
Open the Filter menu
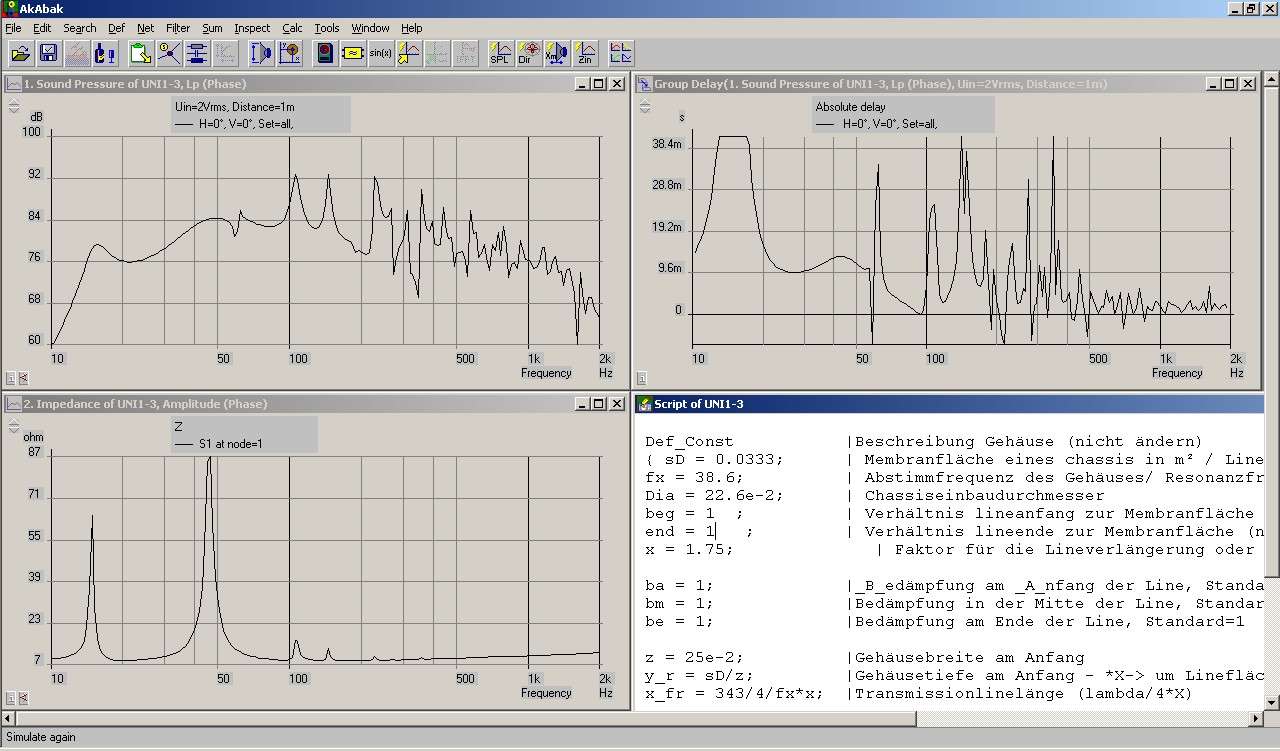tap(177, 28)
